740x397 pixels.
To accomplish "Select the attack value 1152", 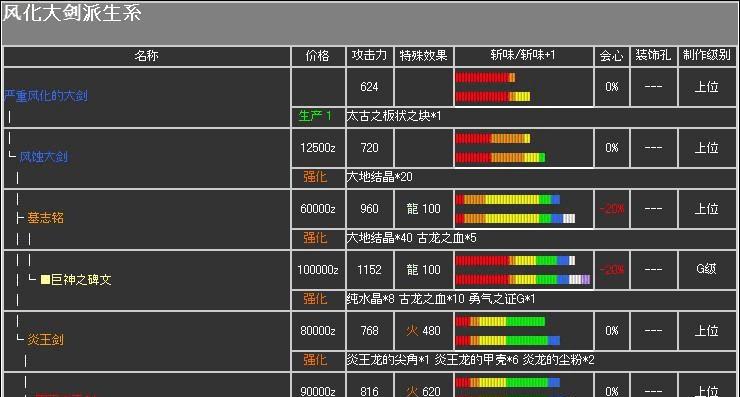I will click(369, 270).
